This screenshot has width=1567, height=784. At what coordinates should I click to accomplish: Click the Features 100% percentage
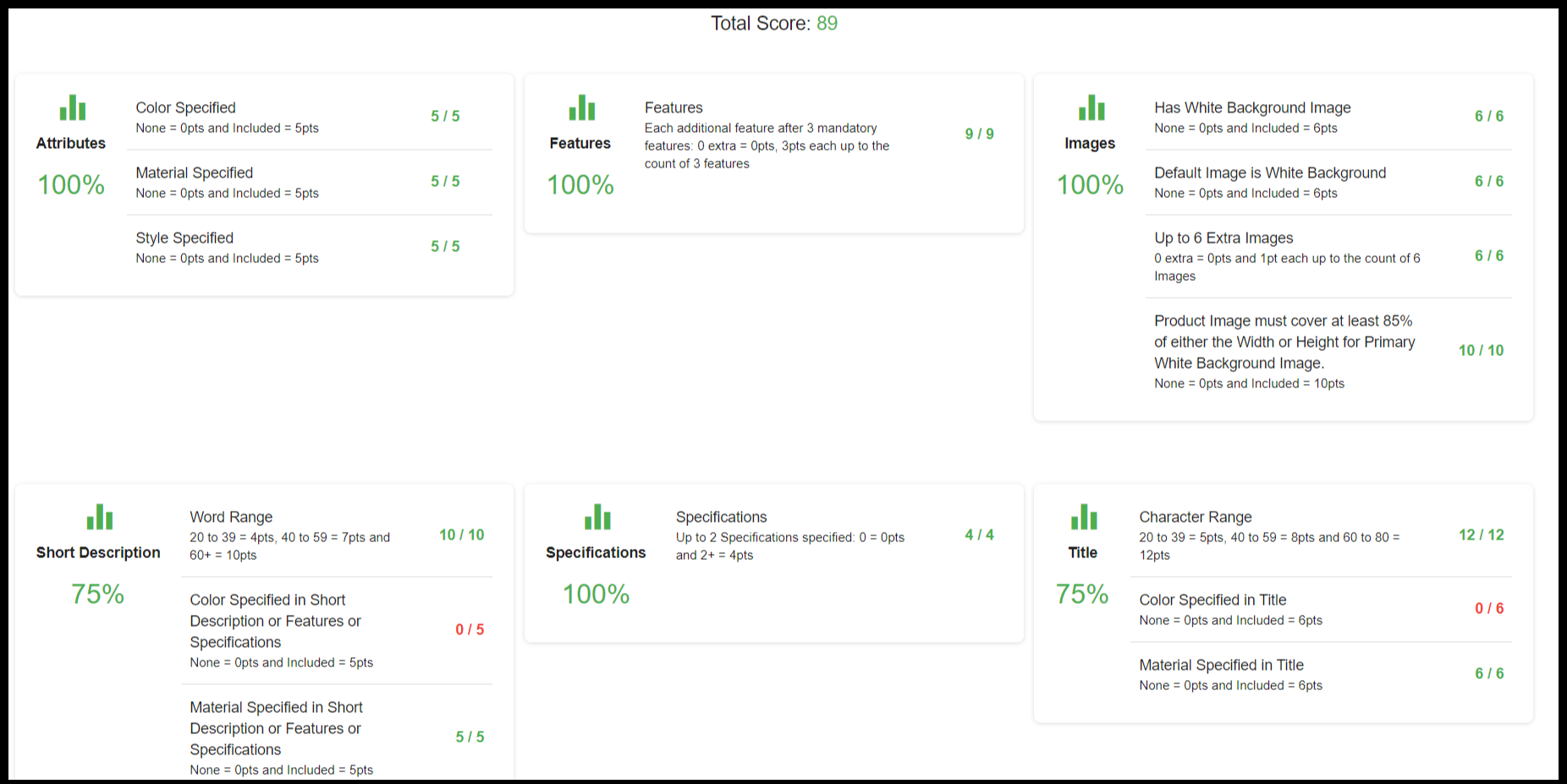(x=580, y=184)
